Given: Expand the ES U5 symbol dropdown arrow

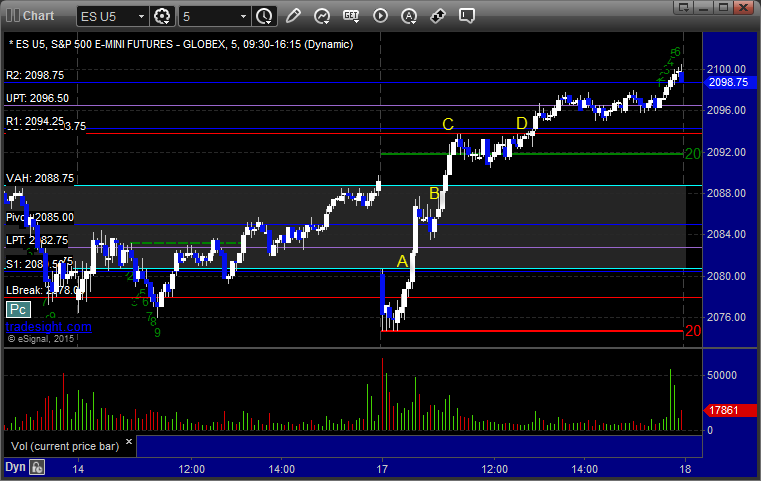Looking at the screenshot, I should click(141, 17).
